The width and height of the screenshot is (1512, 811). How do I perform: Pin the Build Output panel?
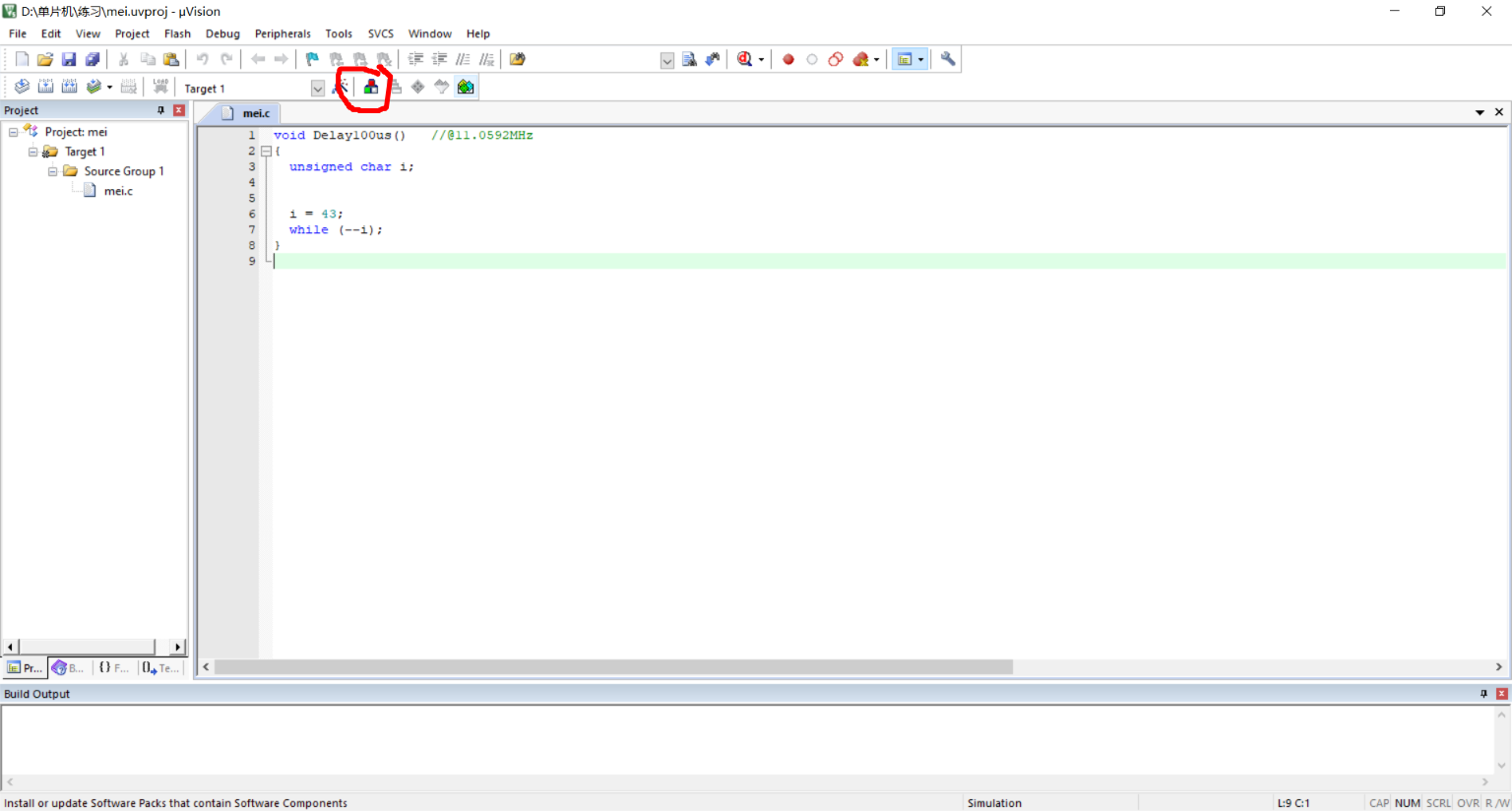tap(1483, 694)
